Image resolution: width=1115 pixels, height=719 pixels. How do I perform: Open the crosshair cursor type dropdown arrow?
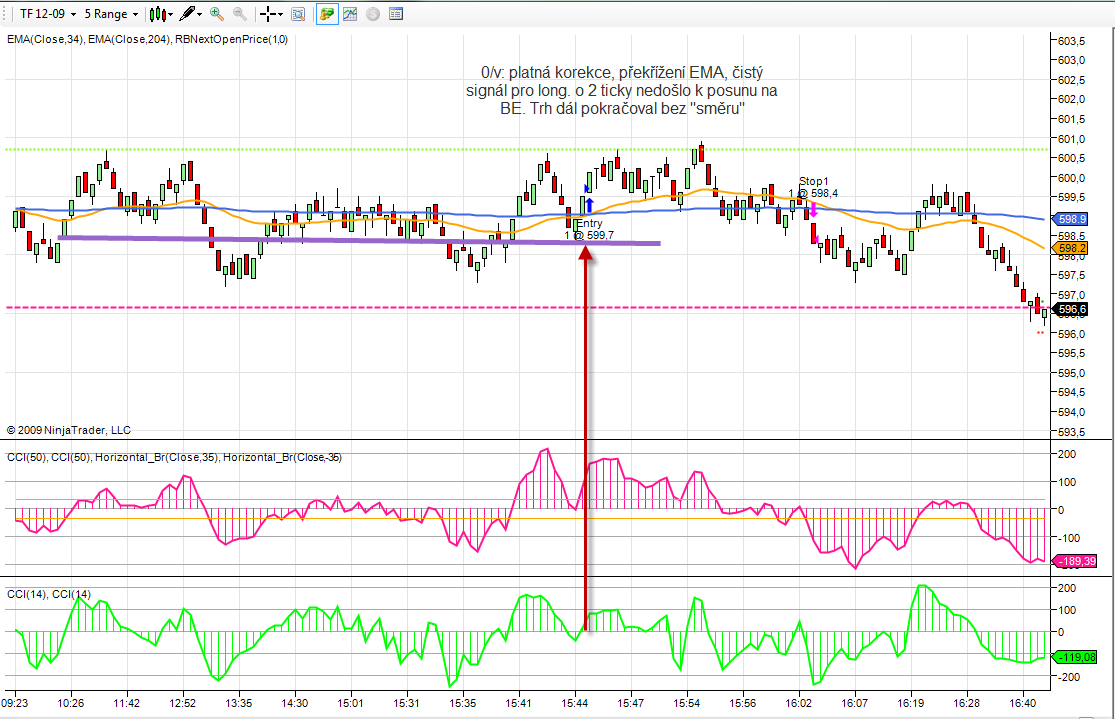[x=281, y=14]
